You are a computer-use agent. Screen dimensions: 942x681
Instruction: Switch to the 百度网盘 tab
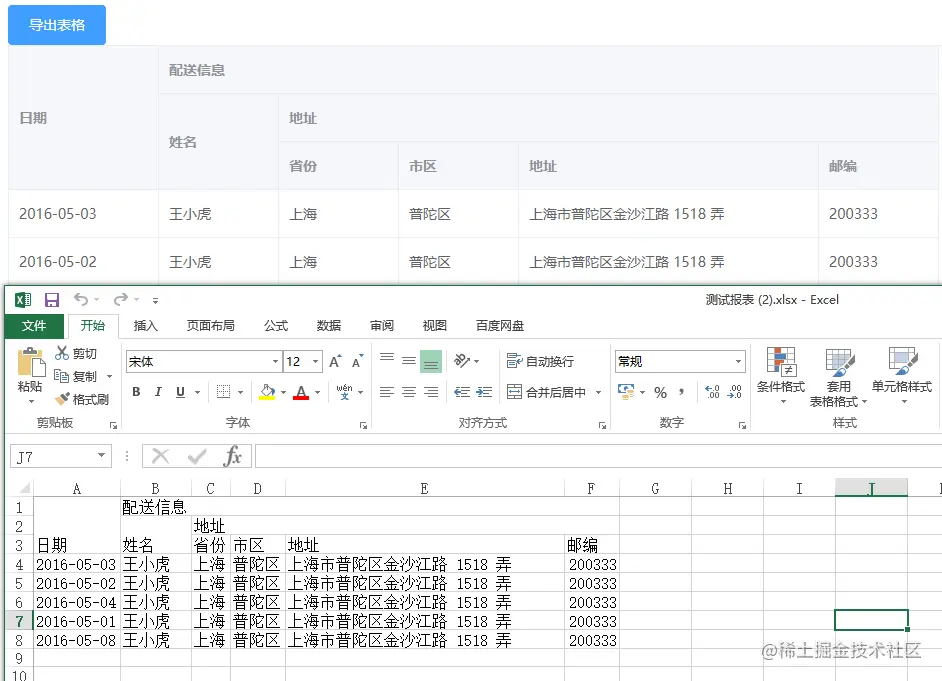[x=500, y=325]
